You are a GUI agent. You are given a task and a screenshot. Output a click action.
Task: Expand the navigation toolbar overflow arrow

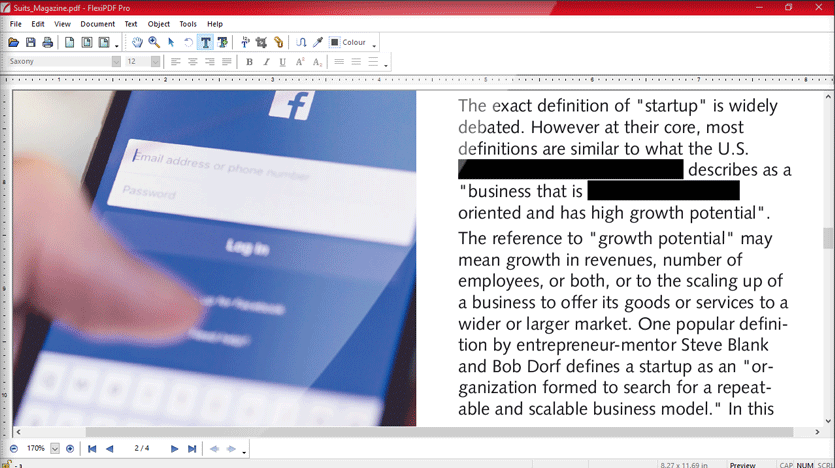(x=244, y=452)
